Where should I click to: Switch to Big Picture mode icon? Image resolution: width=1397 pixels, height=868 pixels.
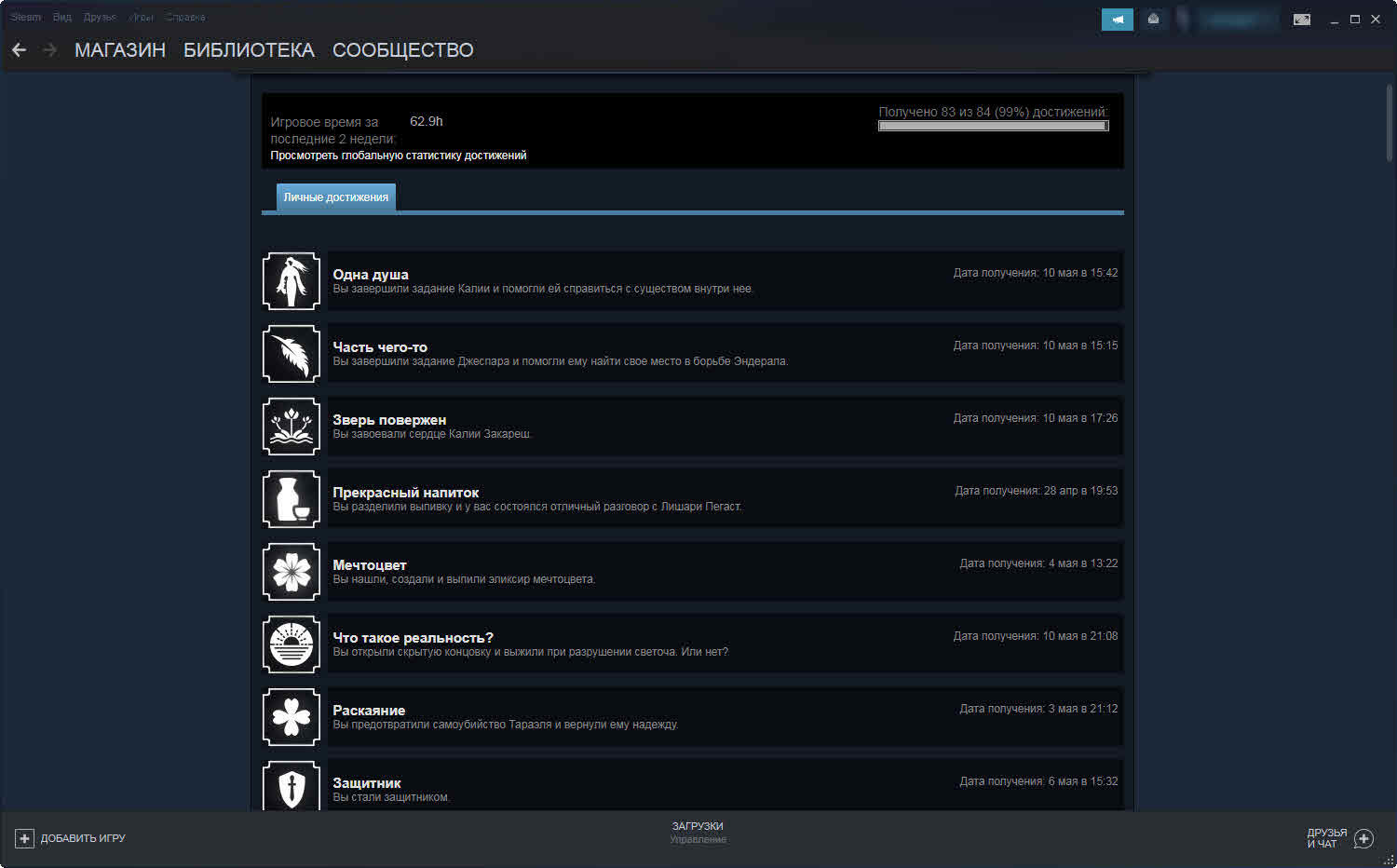coord(1301,20)
